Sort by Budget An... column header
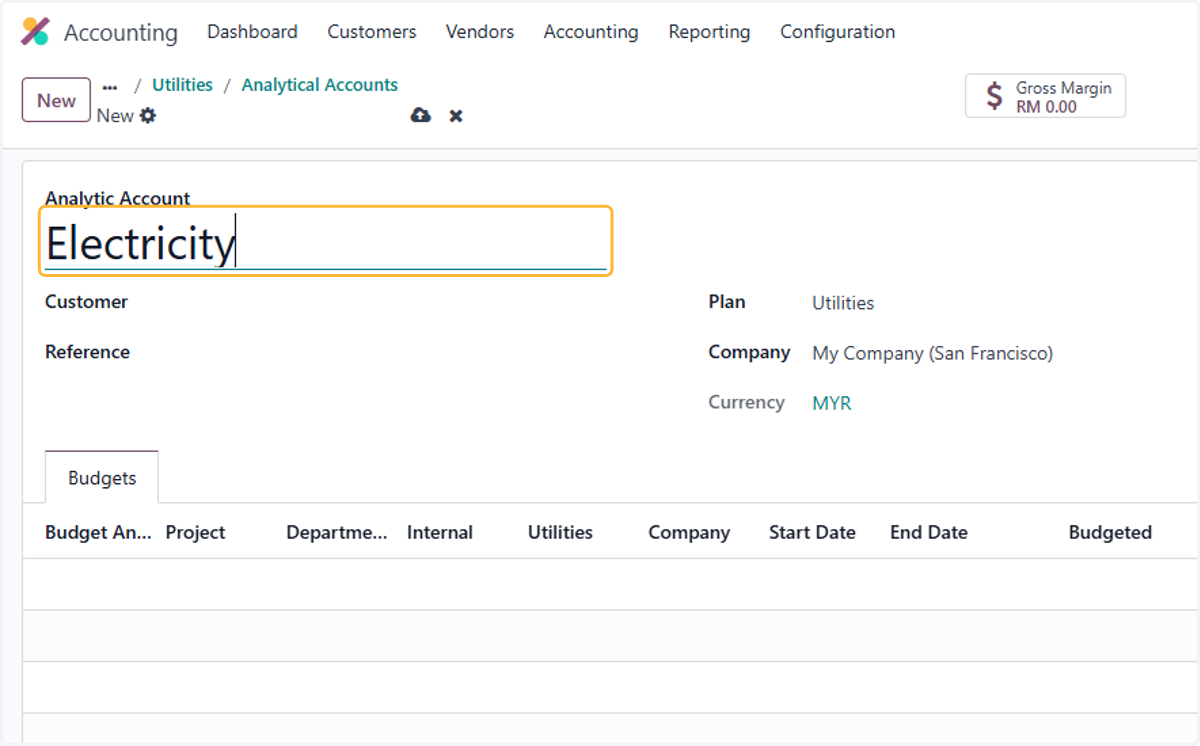The image size is (1200, 746). click(x=98, y=532)
